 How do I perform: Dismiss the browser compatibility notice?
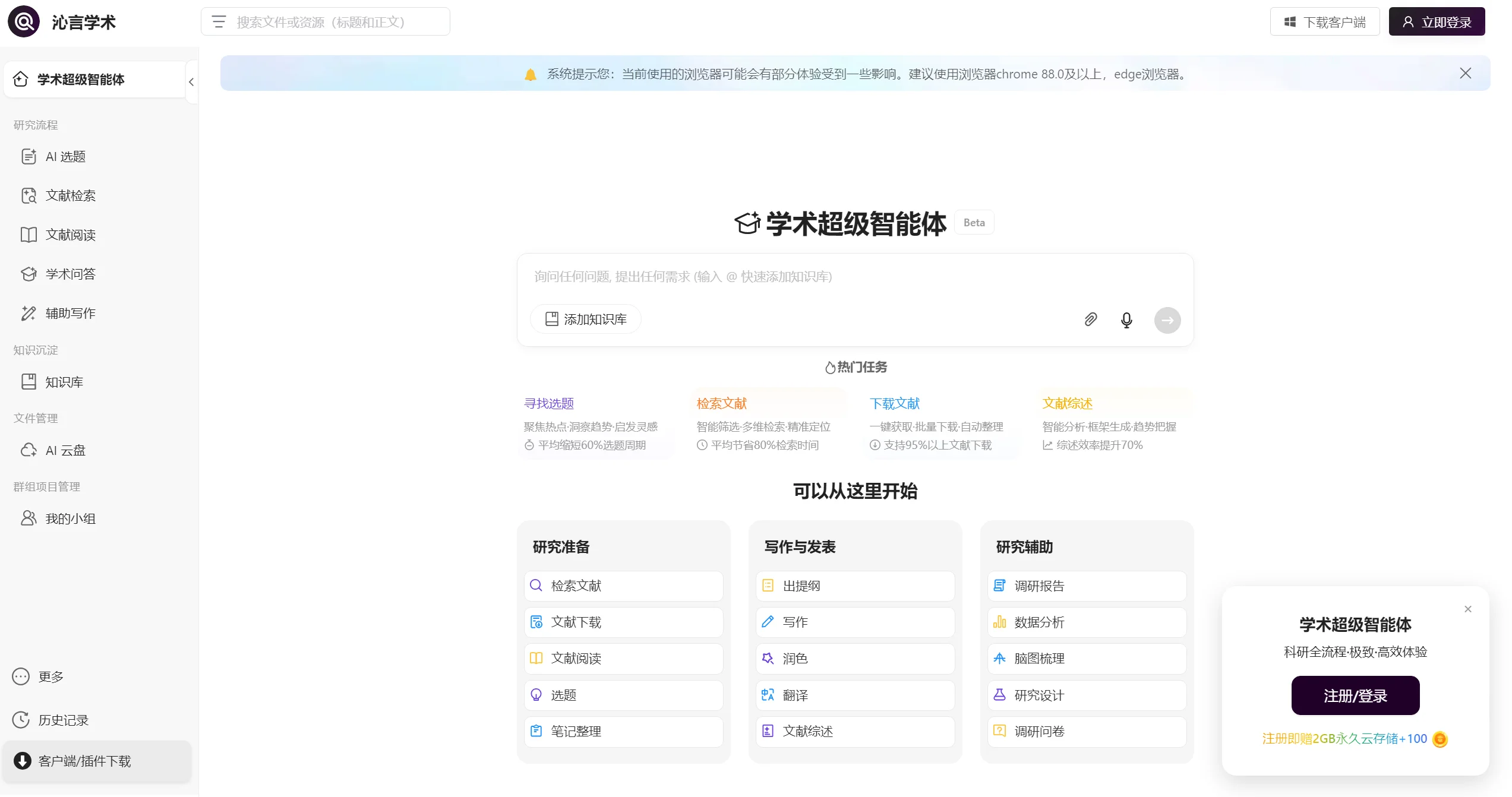point(1466,73)
